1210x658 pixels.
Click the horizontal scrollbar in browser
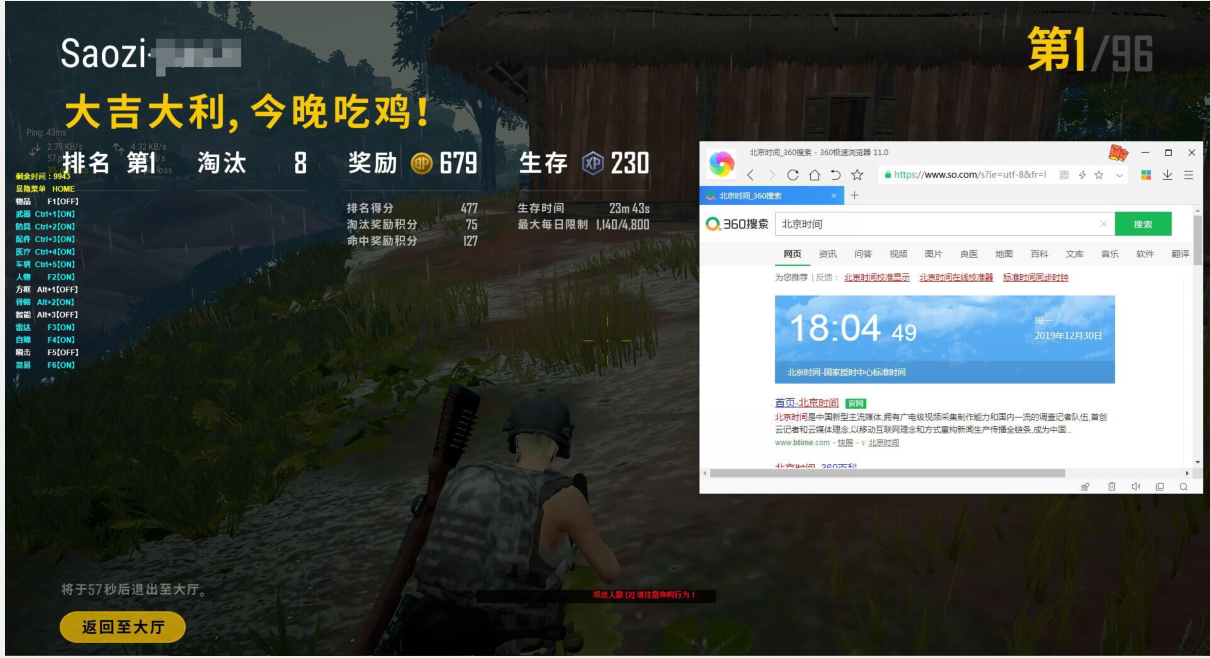click(x=886, y=472)
